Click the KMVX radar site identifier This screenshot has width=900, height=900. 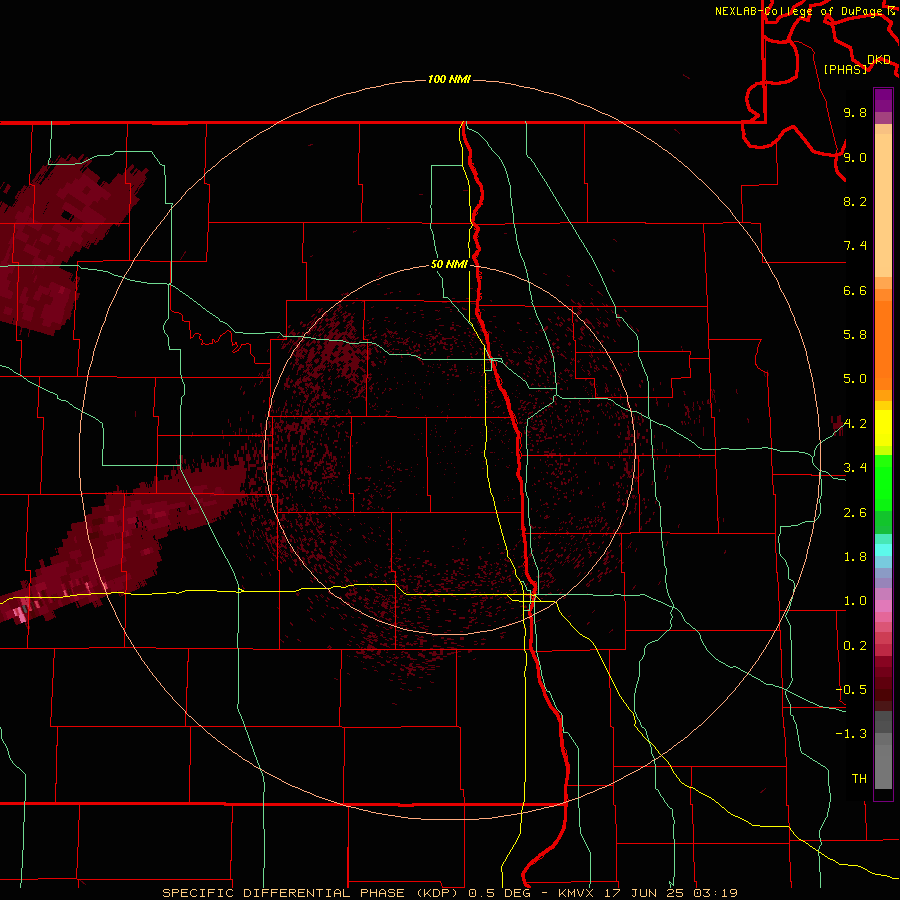(x=576, y=893)
